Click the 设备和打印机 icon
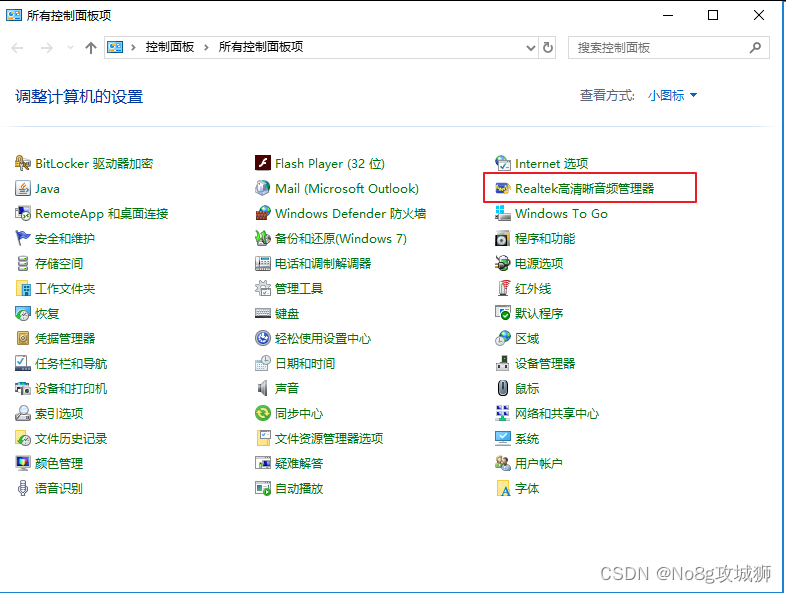 23,388
